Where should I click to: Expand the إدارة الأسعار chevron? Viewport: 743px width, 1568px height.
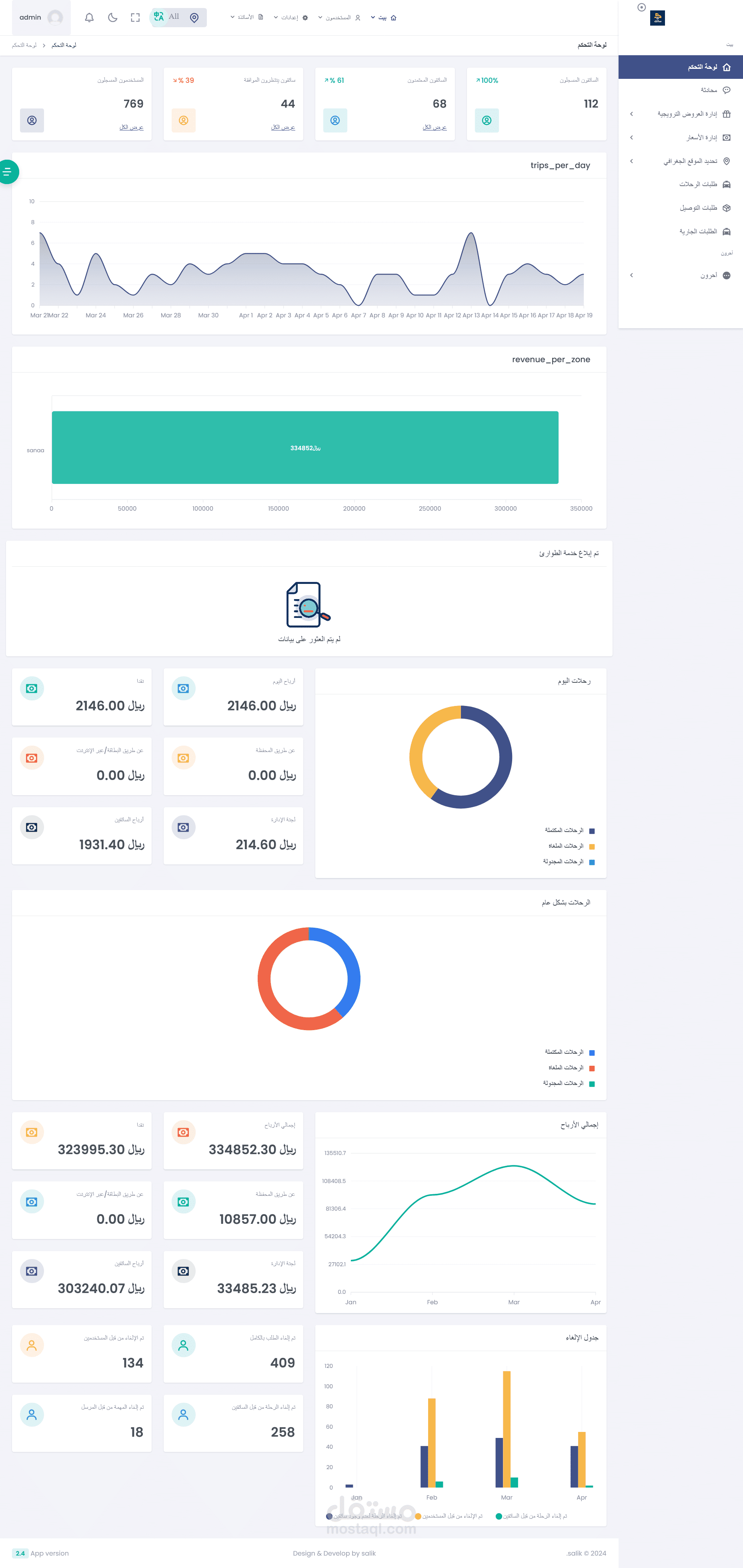632,138
